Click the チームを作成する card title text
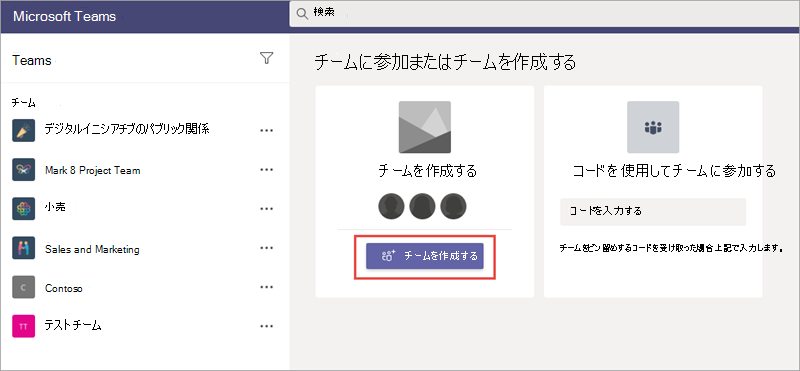 click(428, 171)
